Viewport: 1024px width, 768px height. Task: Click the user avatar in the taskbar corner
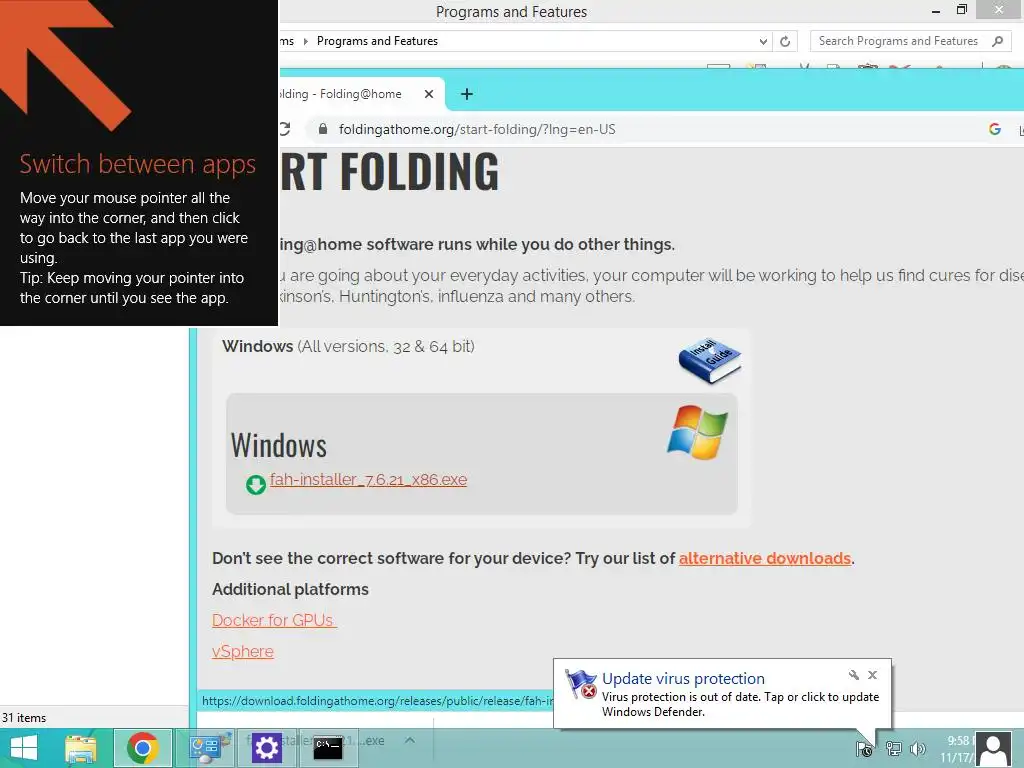click(x=993, y=749)
